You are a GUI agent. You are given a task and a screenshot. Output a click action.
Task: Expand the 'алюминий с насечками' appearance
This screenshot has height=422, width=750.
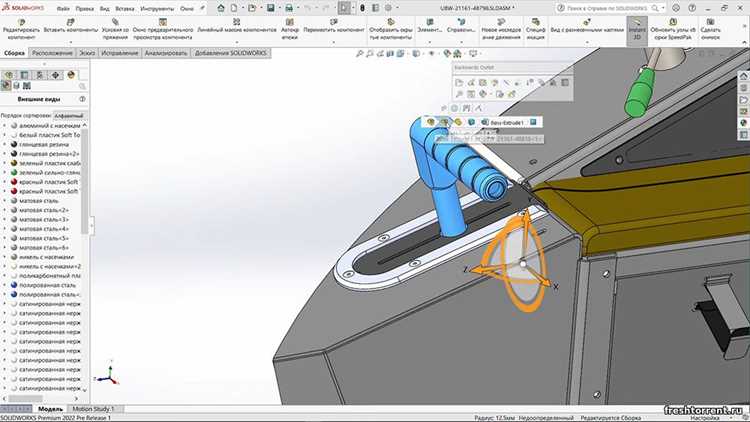5,125
